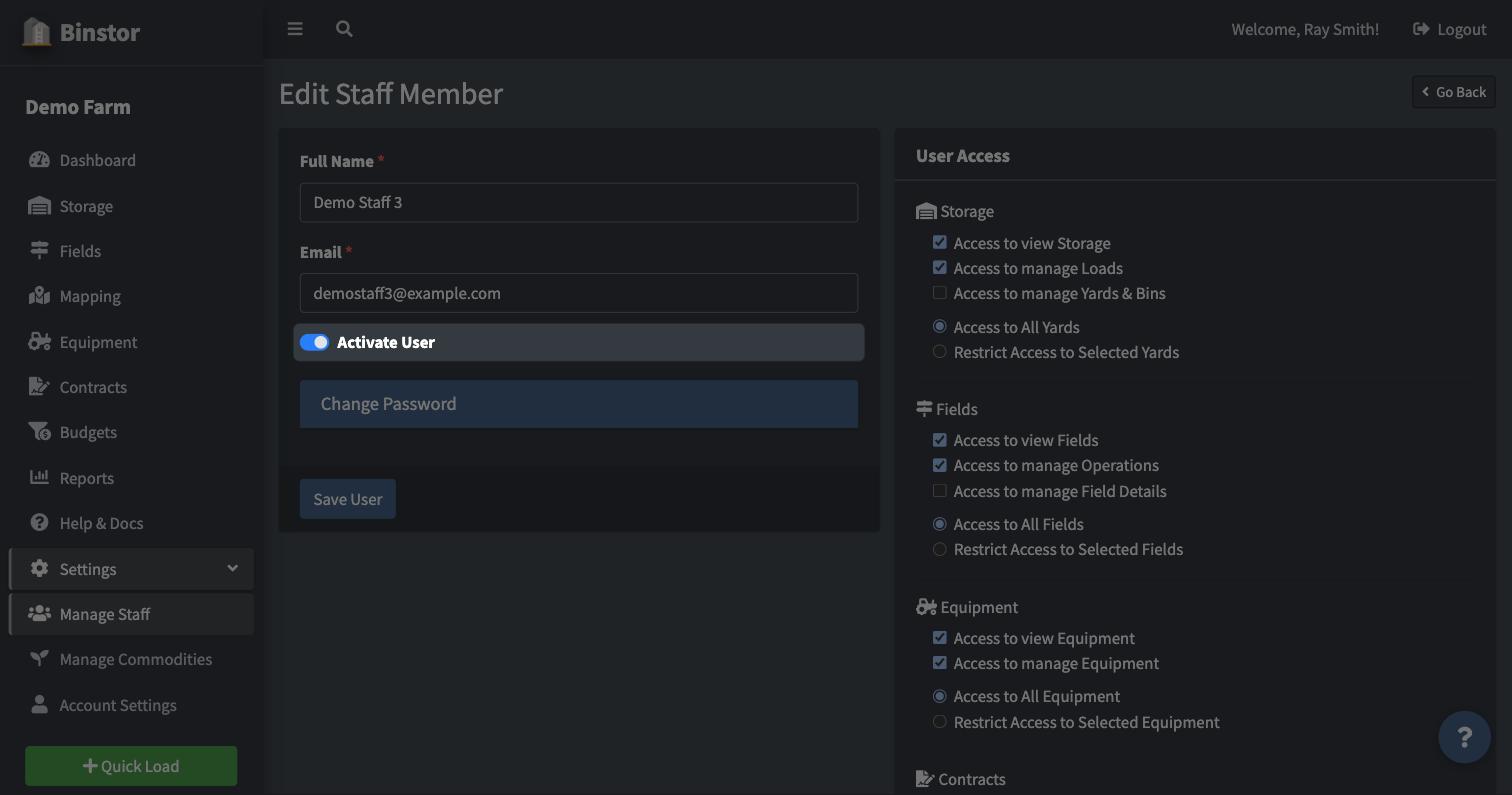Uncheck Access to manage Loads
The height and width of the screenshot is (795, 1512).
939,267
